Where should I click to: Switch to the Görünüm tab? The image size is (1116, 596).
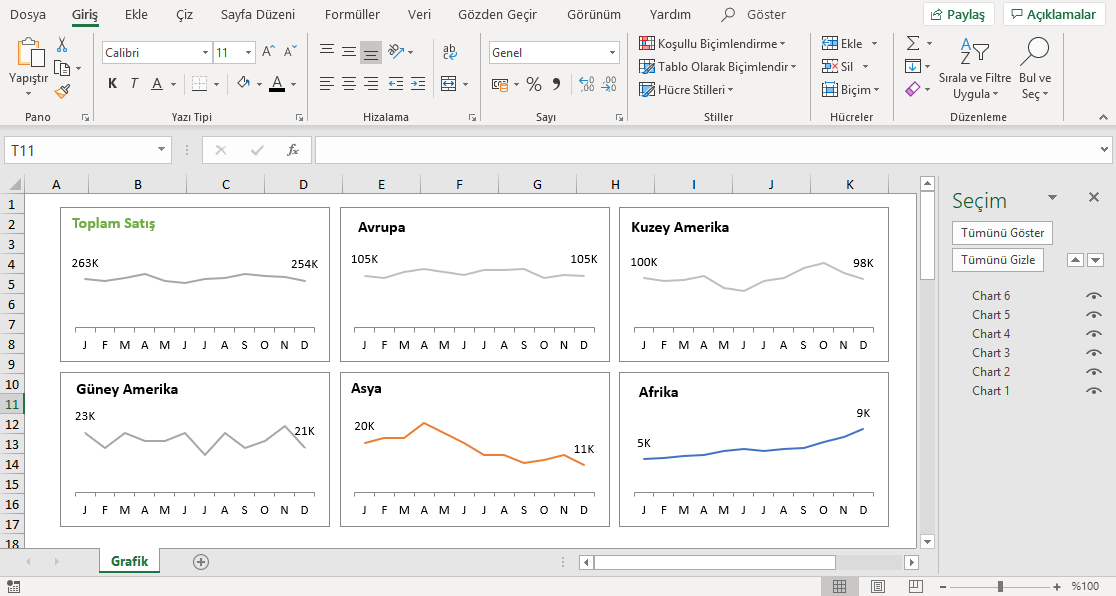[594, 14]
